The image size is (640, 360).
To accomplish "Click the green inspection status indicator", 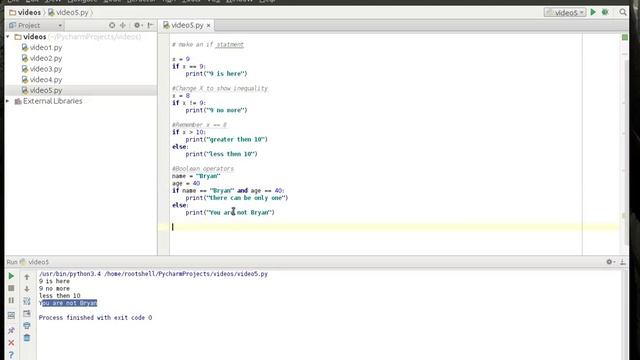I will click(624, 37).
